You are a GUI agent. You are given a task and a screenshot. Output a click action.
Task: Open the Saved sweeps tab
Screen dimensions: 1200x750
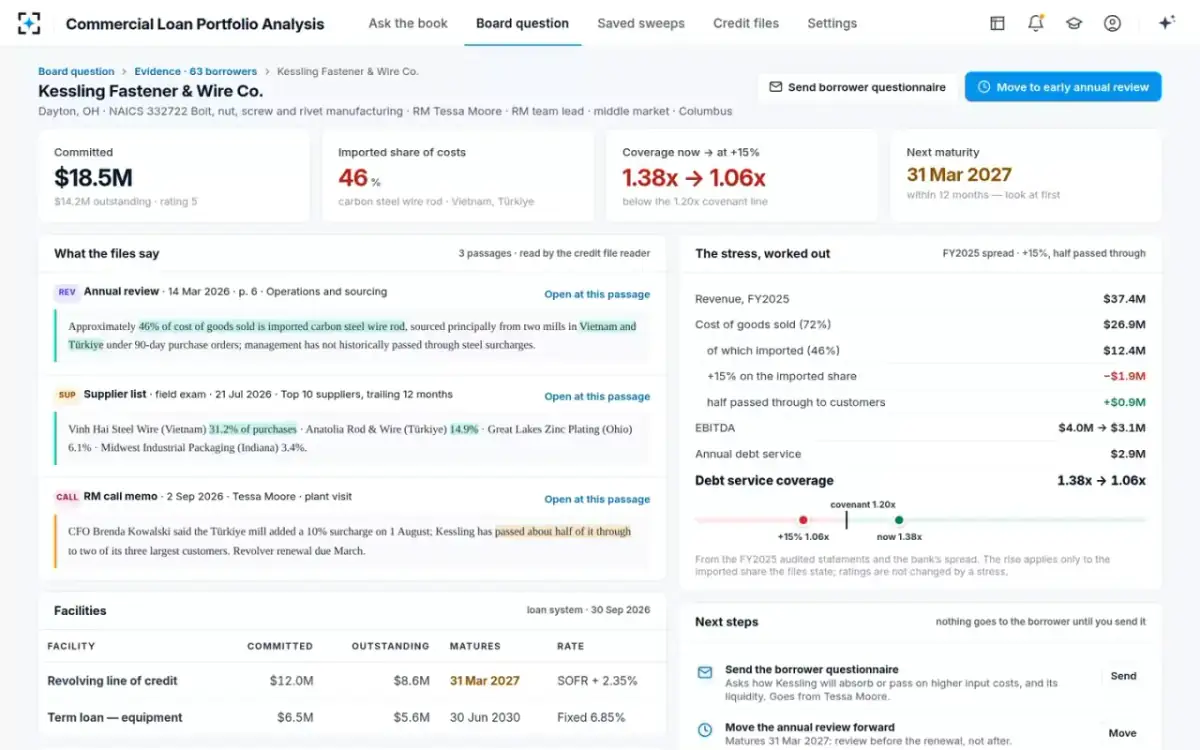(641, 23)
